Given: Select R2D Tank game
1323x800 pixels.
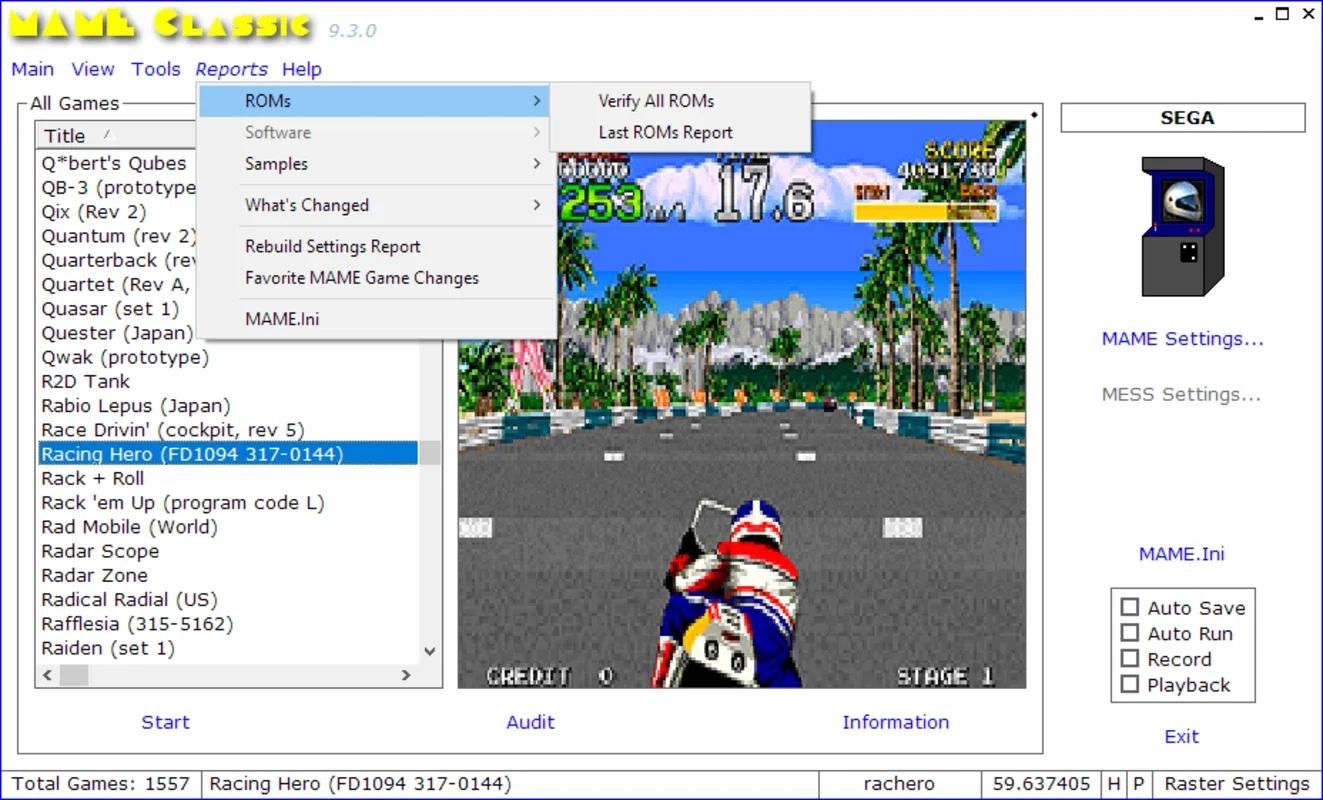Looking at the screenshot, I should point(86,381).
